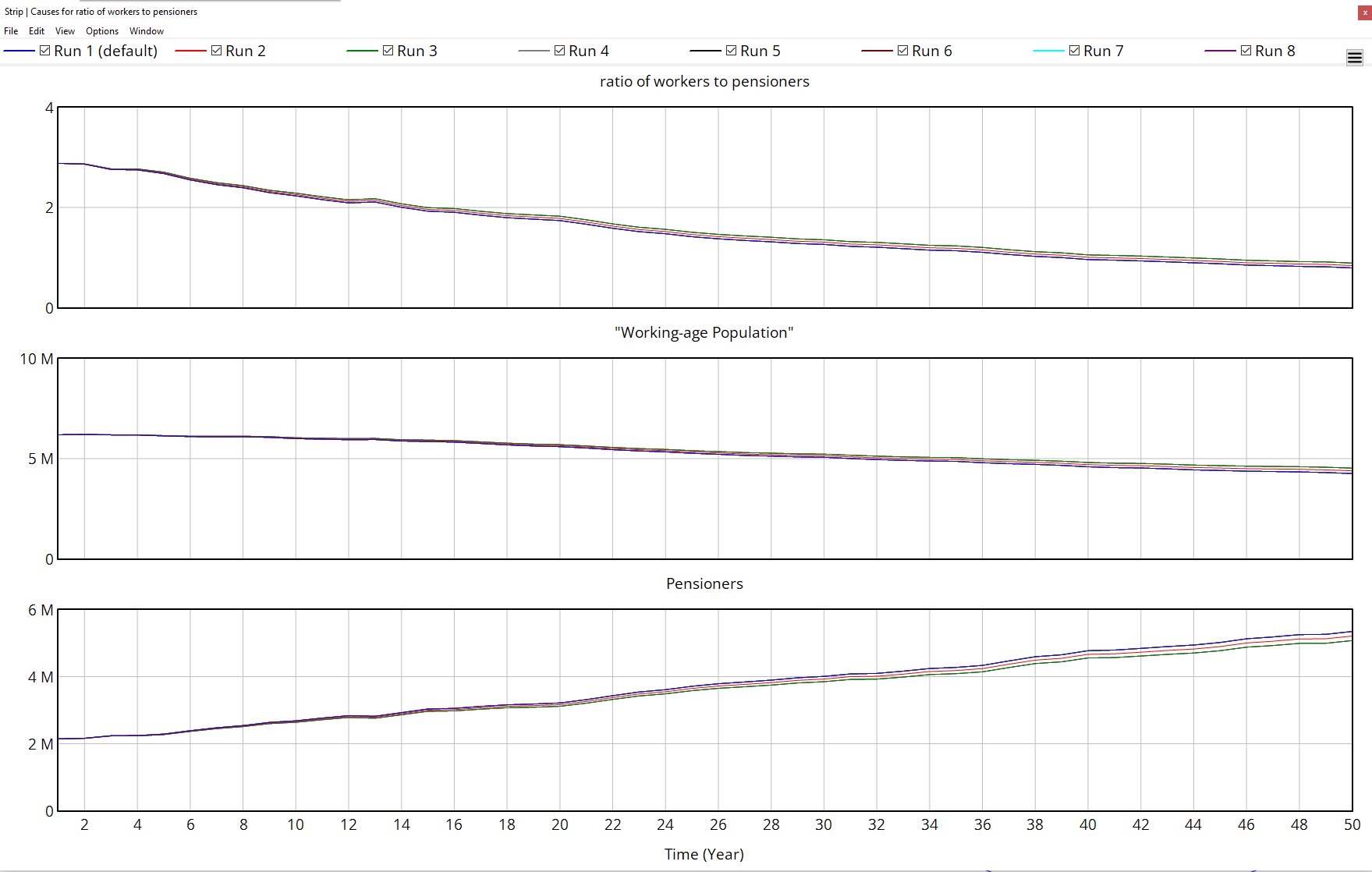The width and height of the screenshot is (1372, 872).
Task: Click the Run 2 red line swatch
Action: click(190, 50)
